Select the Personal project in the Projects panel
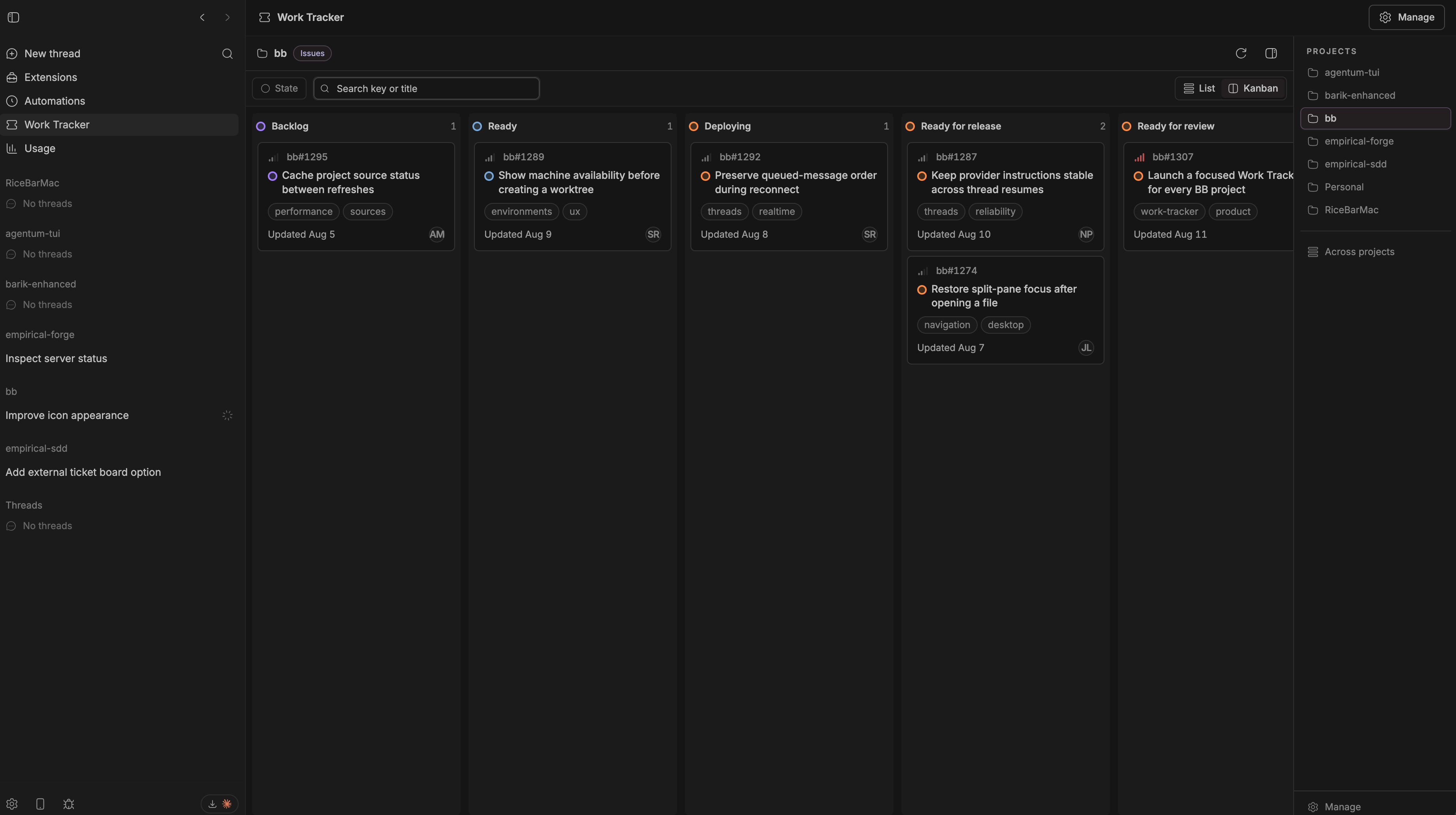1456x815 pixels. click(x=1375, y=187)
